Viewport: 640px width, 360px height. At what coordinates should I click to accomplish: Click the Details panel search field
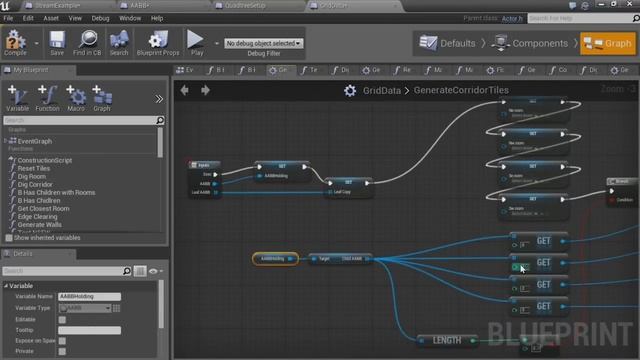[x=67, y=271]
